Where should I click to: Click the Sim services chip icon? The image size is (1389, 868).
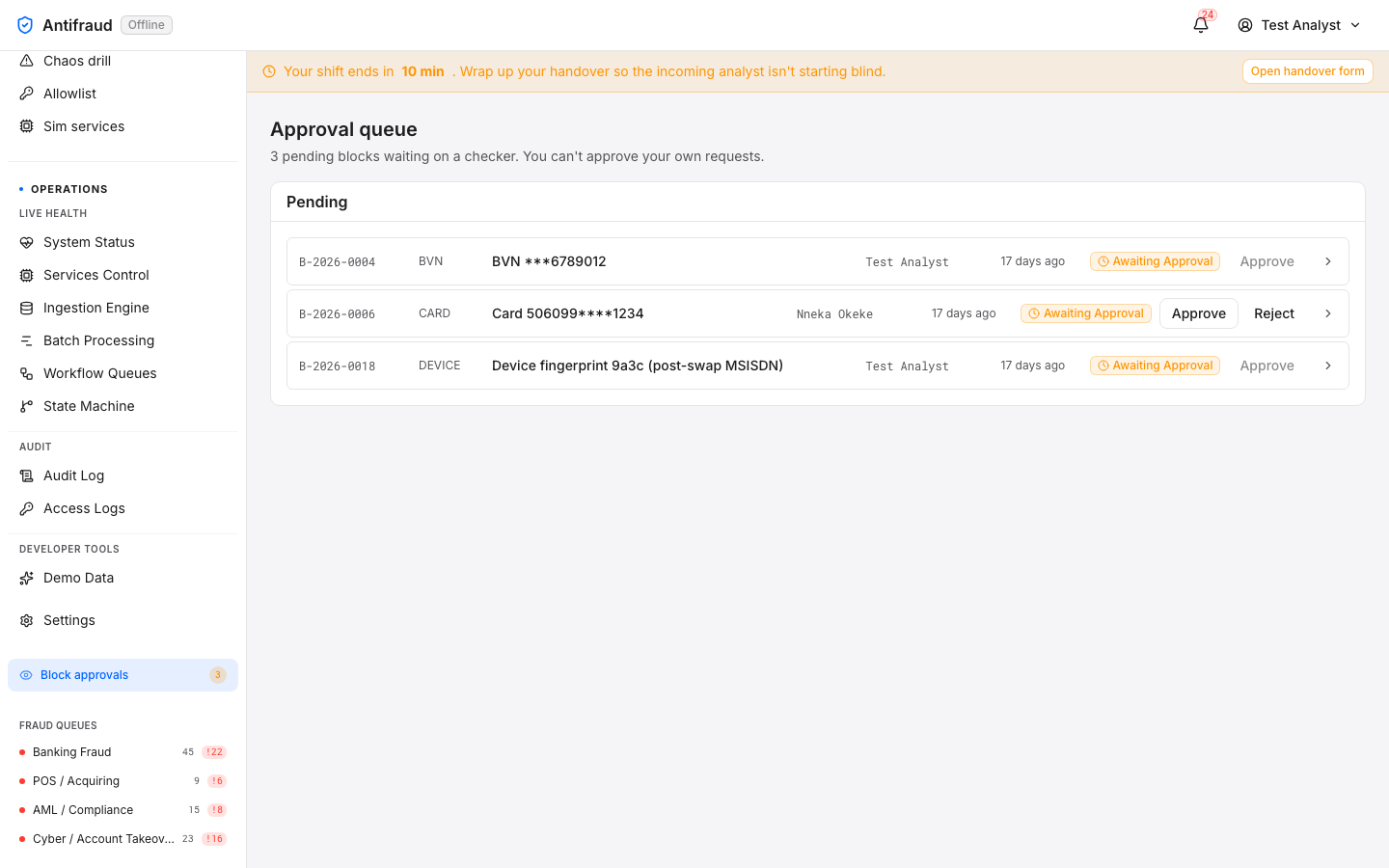tap(27, 126)
